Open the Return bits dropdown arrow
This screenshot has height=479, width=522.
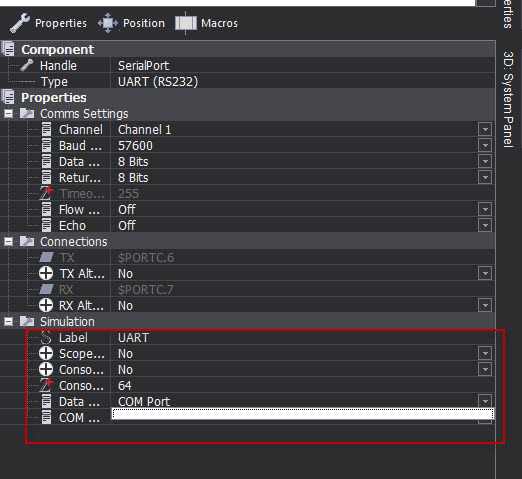485,177
